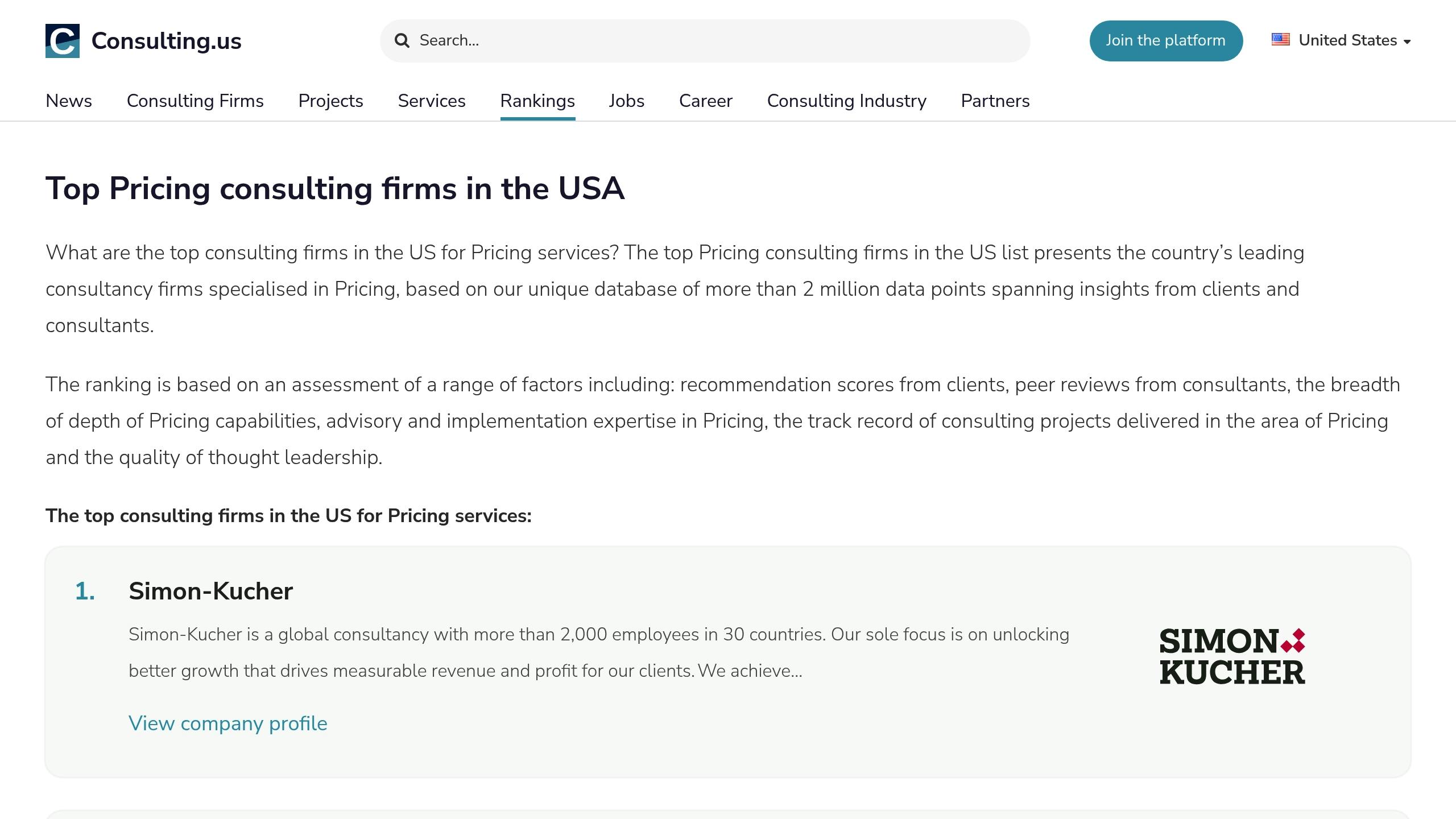The height and width of the screenshot is (819, 1456).
Task: Open the Partners navigation item
Action: click(995, 101)
